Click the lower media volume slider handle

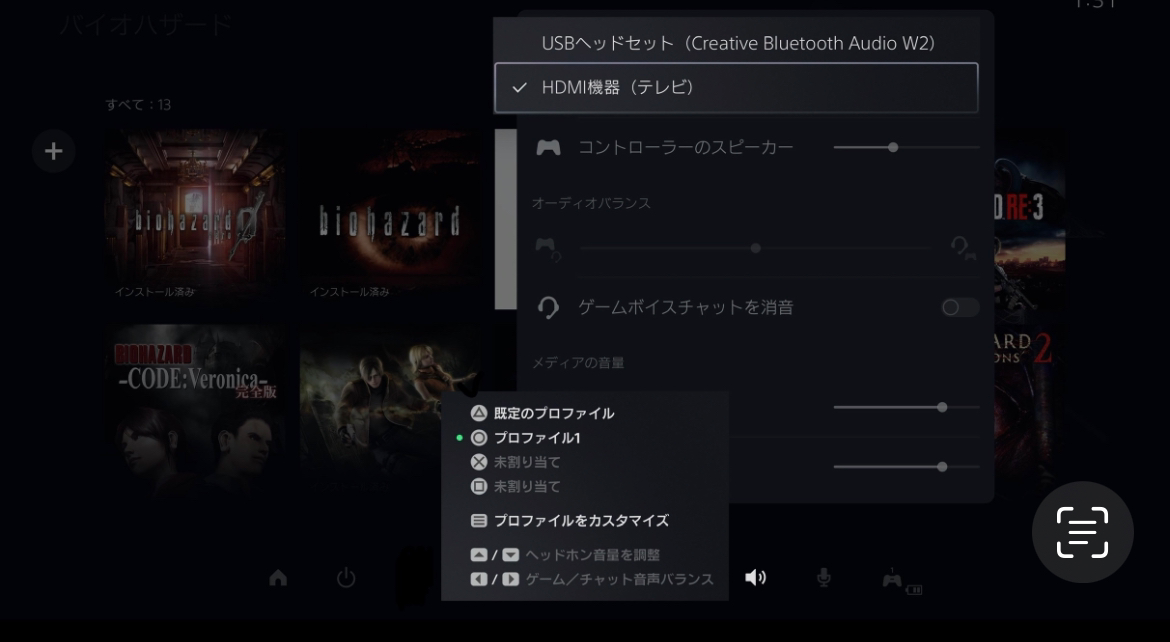tap(942, 467)
